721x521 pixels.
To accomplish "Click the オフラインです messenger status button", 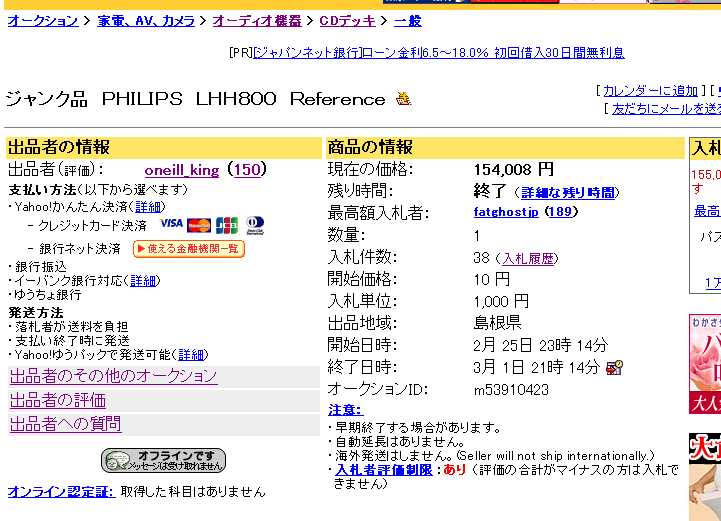I will [x=163, y=460].
